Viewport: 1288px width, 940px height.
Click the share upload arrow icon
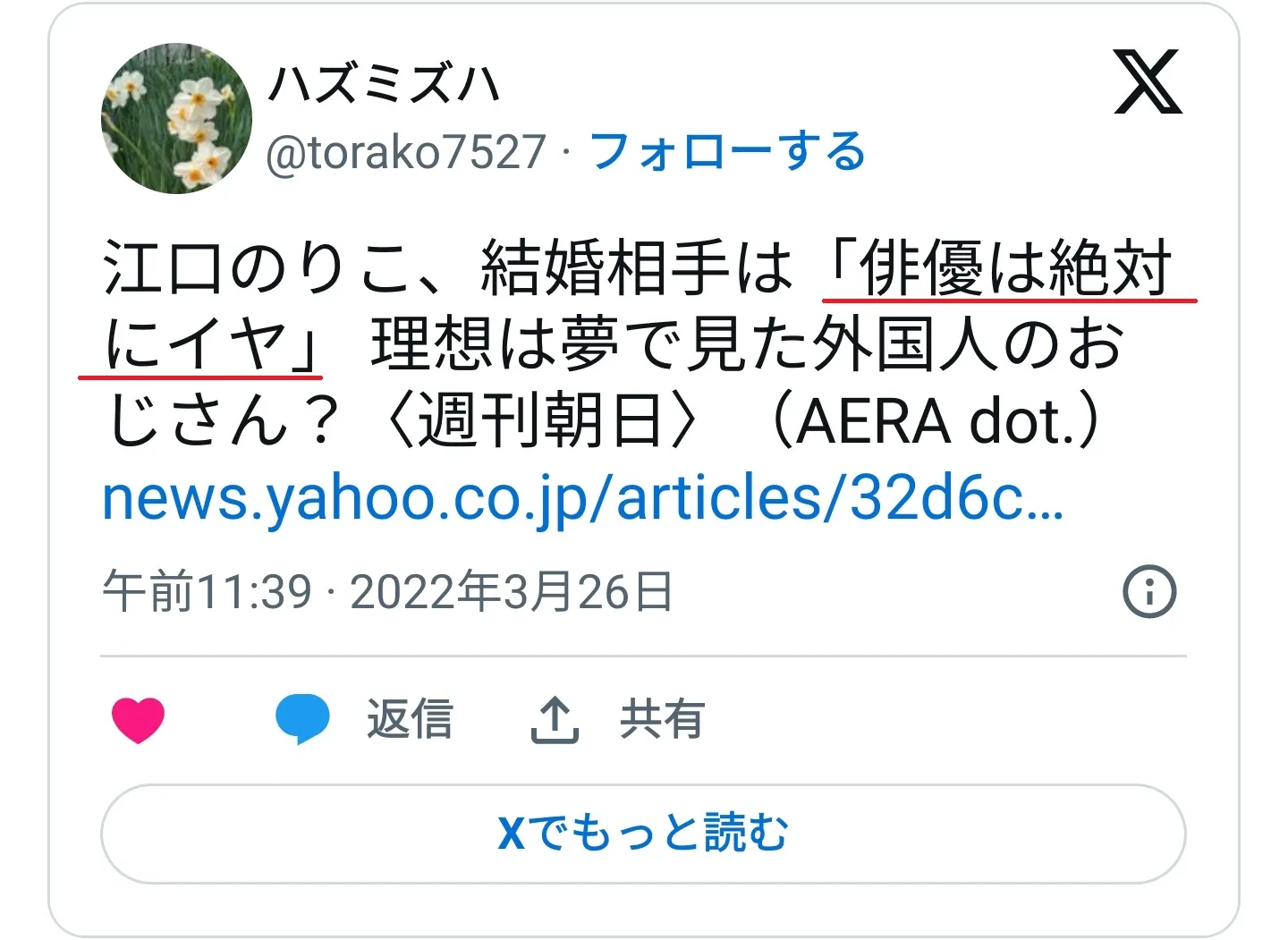click(x=555, y=720)
